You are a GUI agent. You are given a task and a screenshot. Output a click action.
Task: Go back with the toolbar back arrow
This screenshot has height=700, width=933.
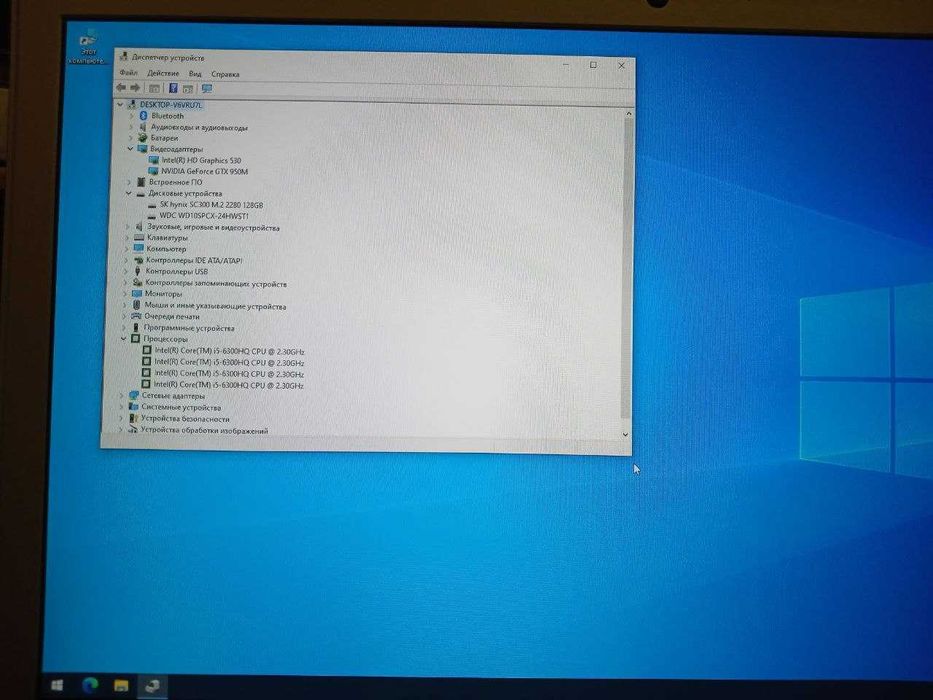[x=121, y=88]
